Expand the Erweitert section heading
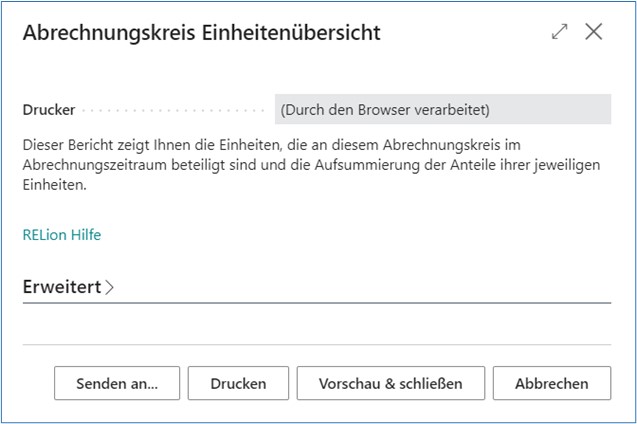Screen dimensions: 637x424 click(62, 287)
